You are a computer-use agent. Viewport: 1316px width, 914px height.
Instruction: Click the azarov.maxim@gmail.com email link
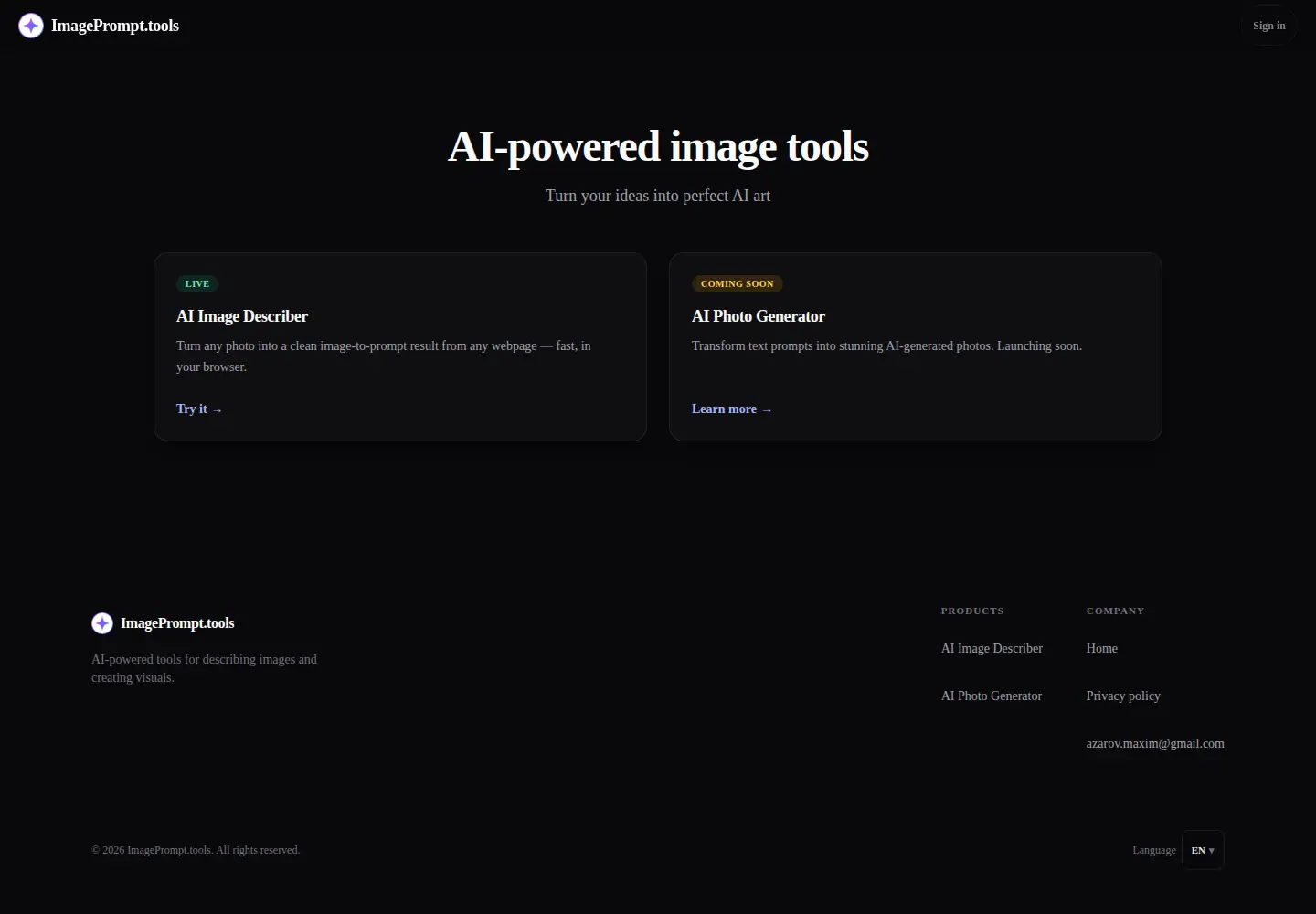pyautogui.click(x=1155, y=743)
